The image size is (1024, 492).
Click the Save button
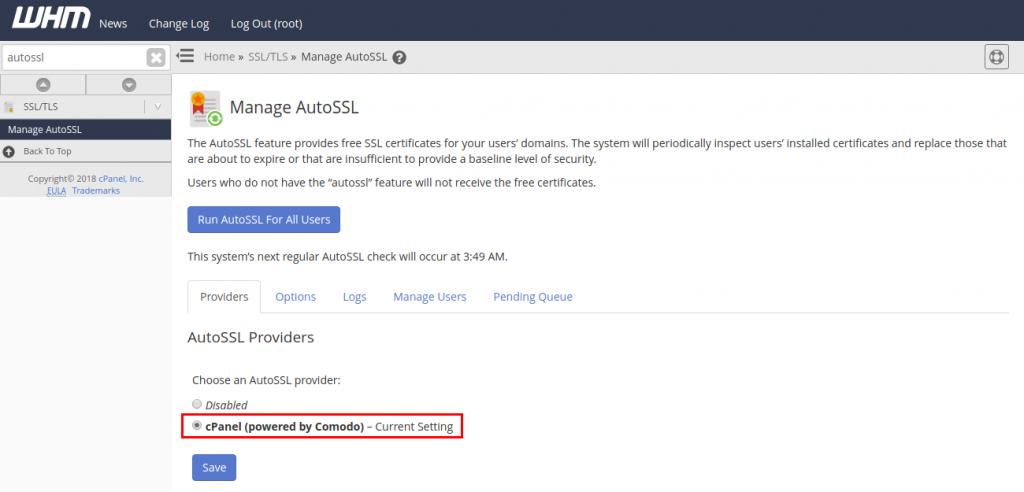point(214,467)
